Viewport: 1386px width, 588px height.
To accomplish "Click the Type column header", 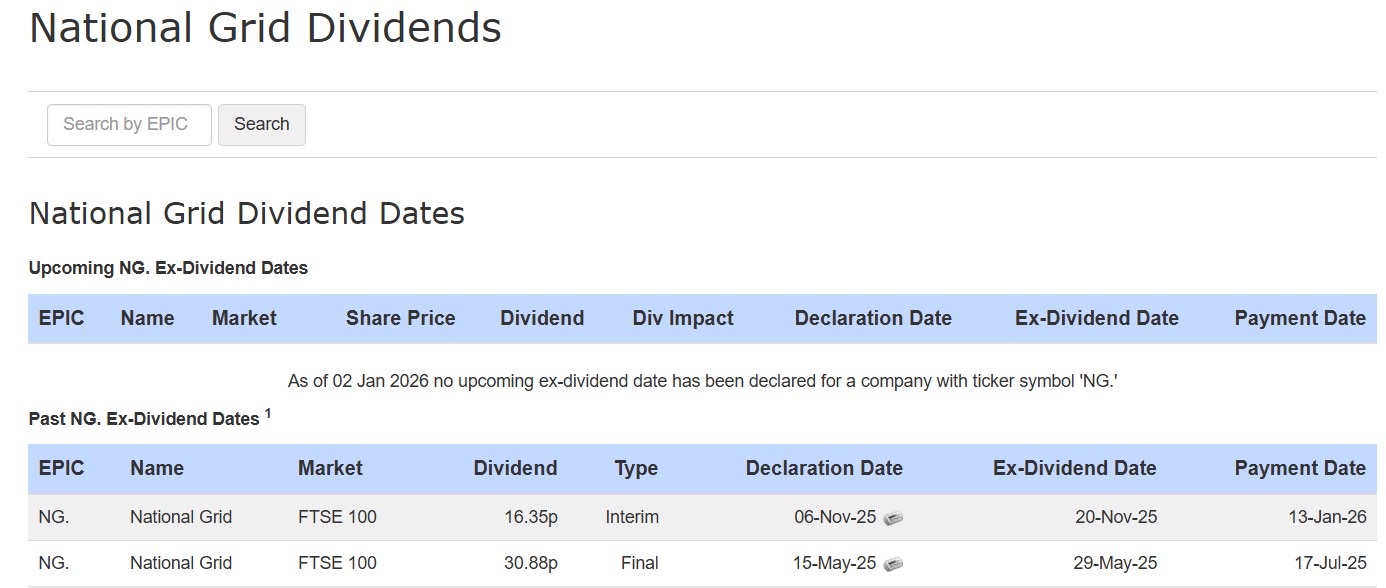I will point(636,469).
